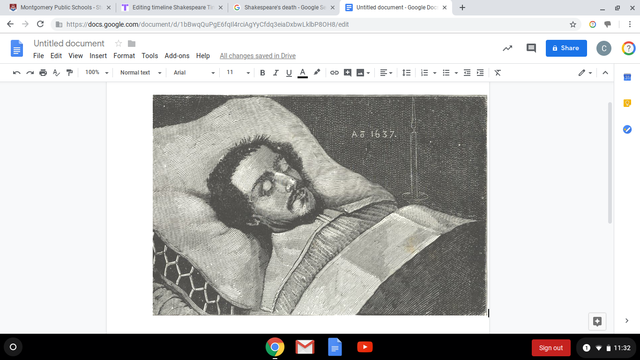This screenshot has height=360, width=640.
Task: Rename the Untitled document title
Action: (x=69, y=43)
